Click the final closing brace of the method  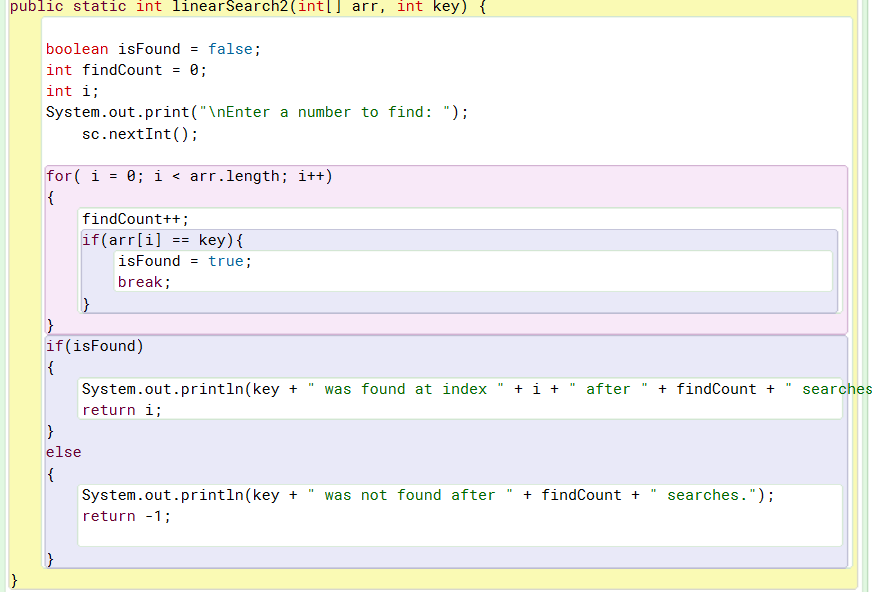(x=13, y=579)
